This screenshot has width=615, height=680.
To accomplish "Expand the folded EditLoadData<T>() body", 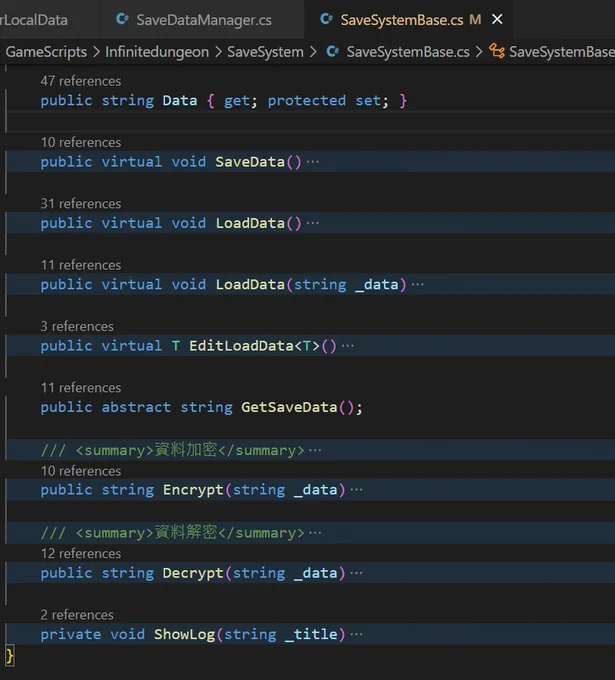I will coord(347,346).
